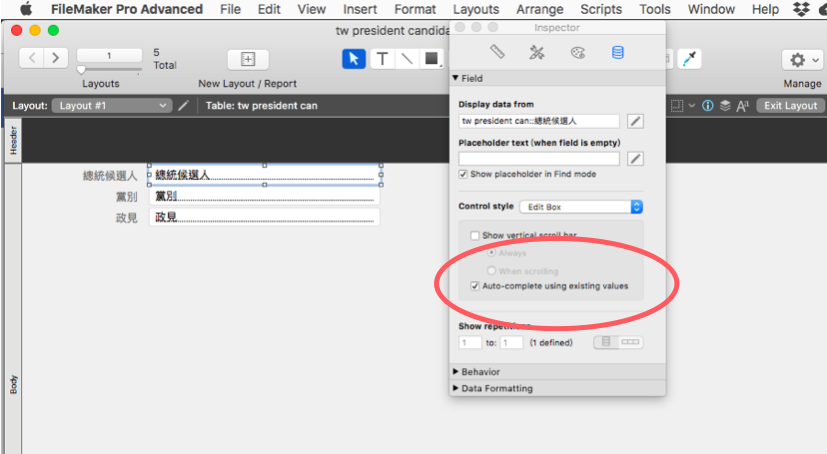The width and height of the screenshot is (827, 454).
Task: Click the dashed screen stencil icon
Action: [x=677, y=105]
